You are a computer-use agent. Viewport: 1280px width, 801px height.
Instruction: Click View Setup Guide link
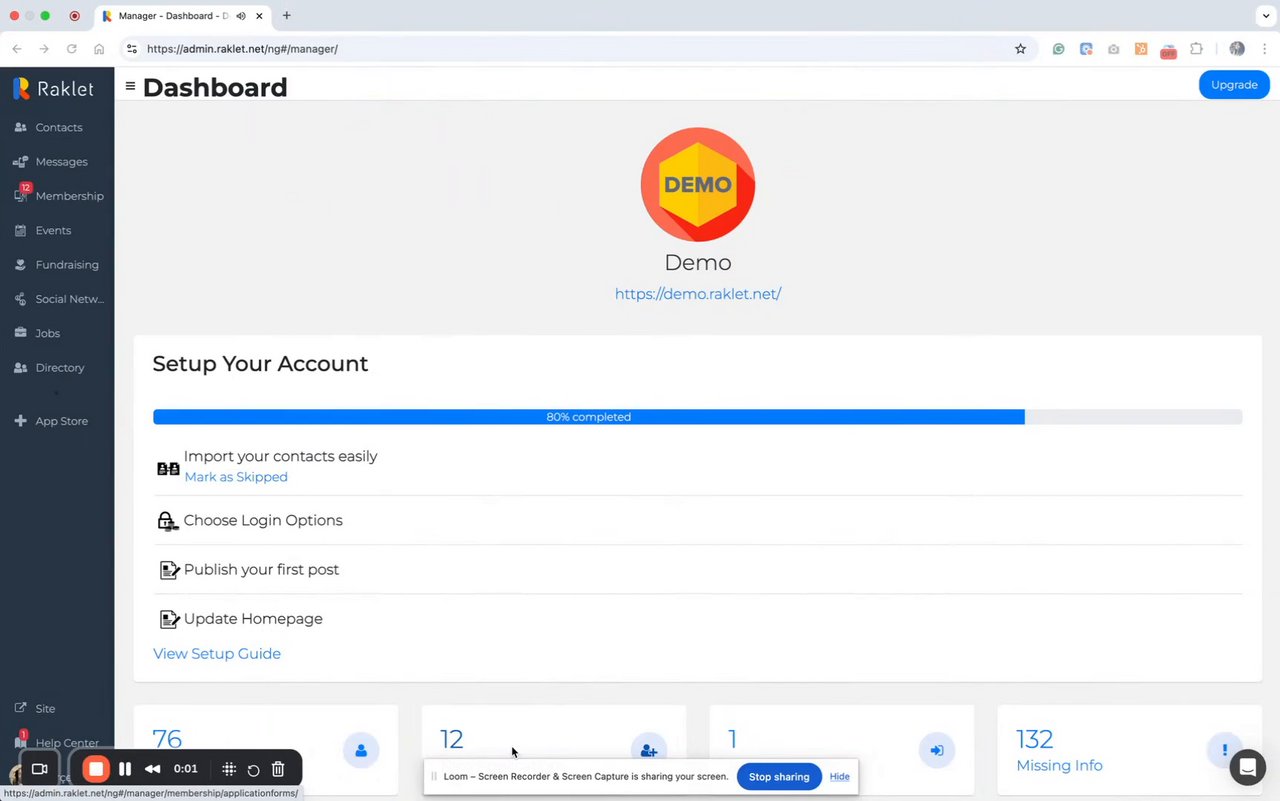click(217, 654)
